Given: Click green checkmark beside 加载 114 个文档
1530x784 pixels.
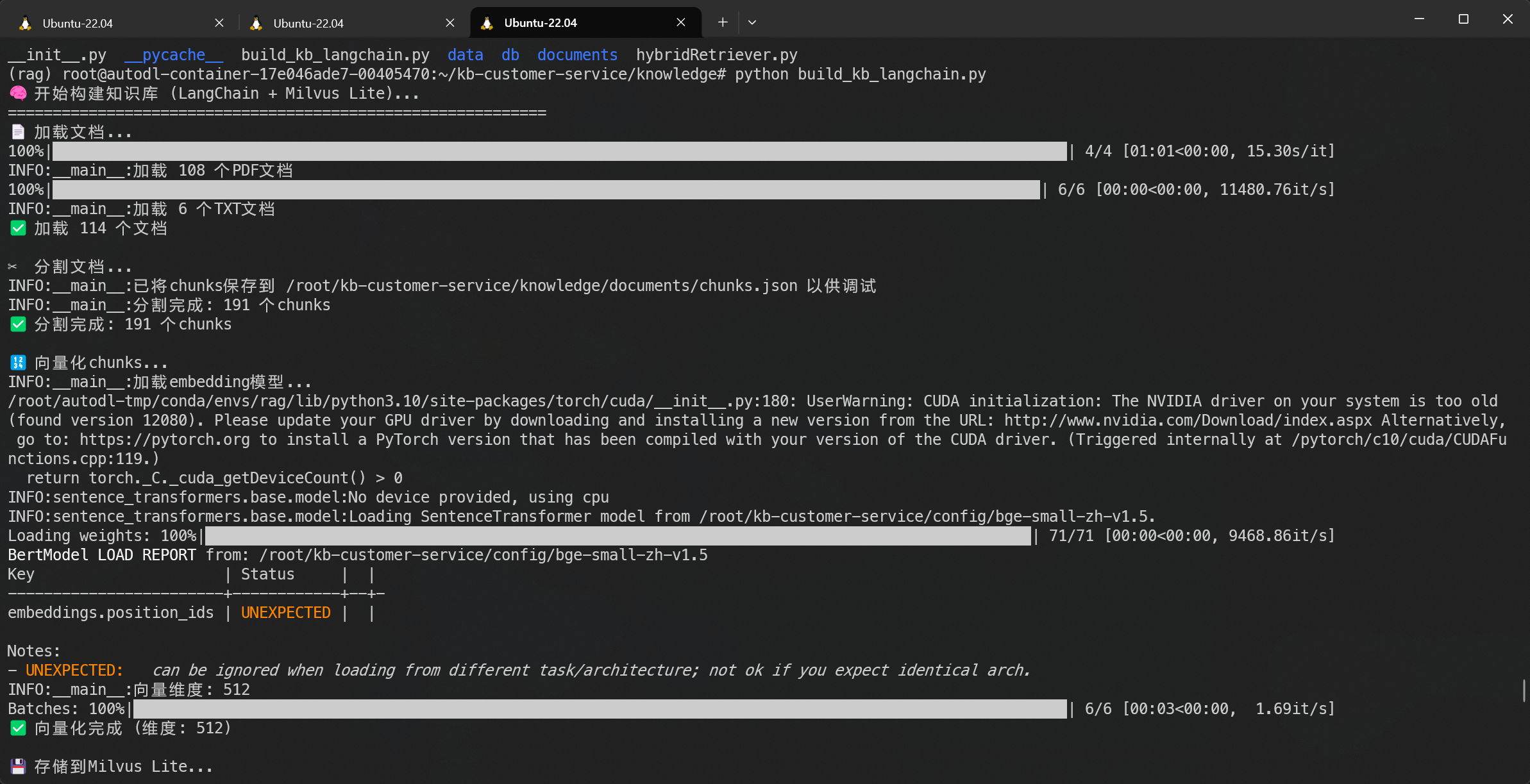Looking at the screenshot, I should (x=18, y=228).
